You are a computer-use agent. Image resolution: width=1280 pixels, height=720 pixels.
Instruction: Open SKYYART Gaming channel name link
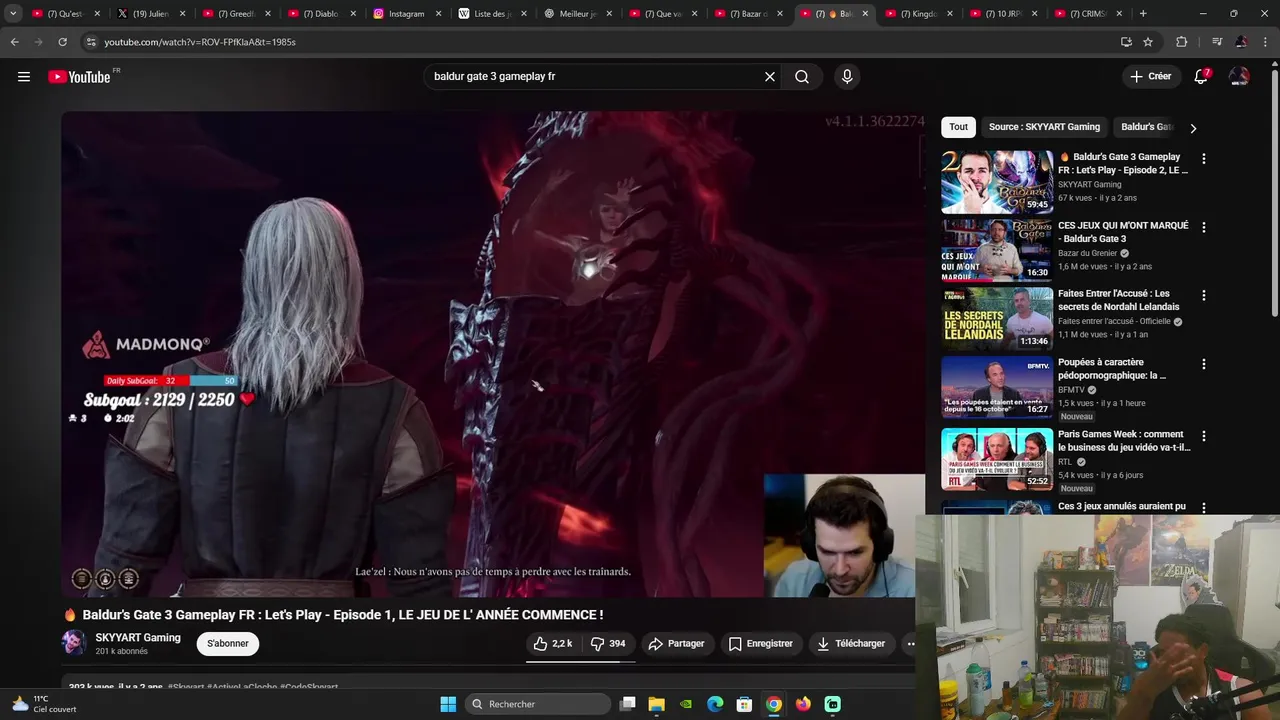coord(138,637)
